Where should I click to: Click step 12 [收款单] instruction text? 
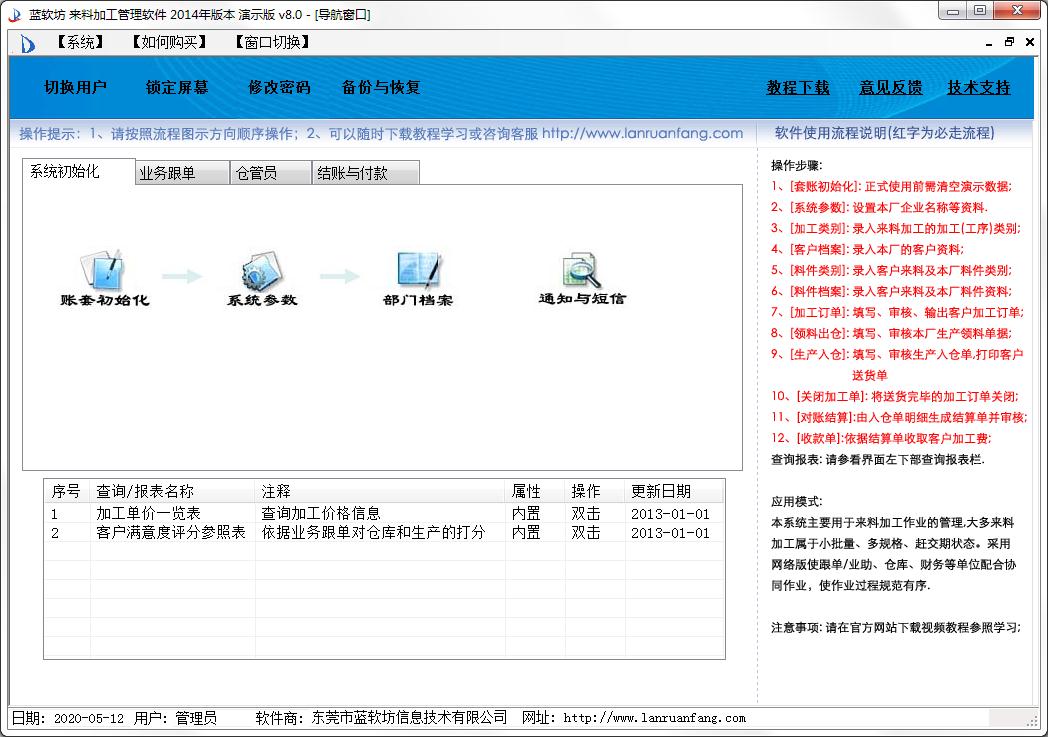[x=881, y=438]
